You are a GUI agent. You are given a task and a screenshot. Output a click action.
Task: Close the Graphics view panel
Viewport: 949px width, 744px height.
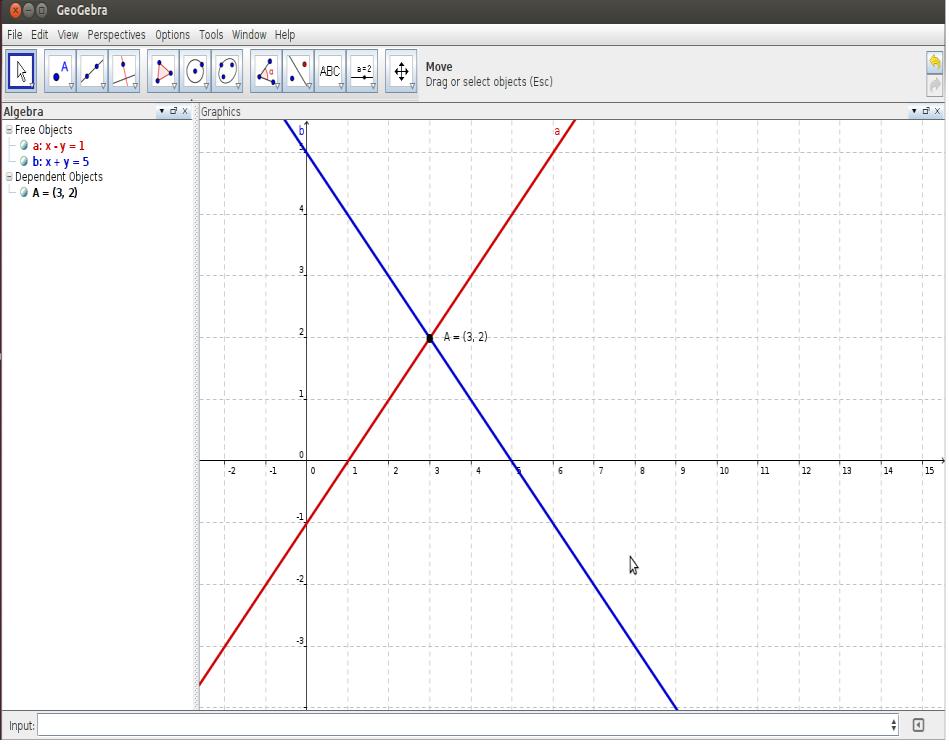coord(938,111)
